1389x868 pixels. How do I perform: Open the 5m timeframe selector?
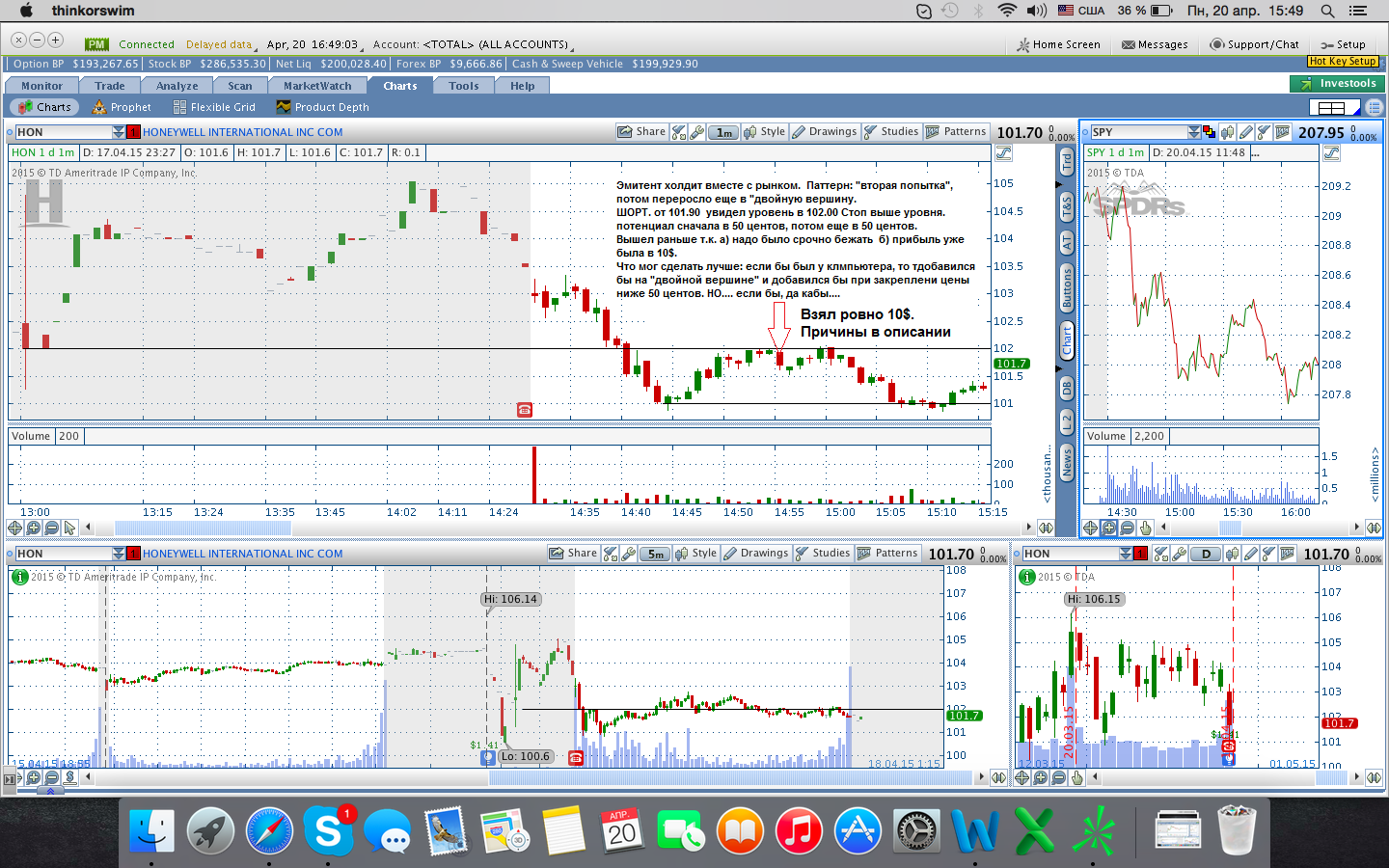[656, 554]
